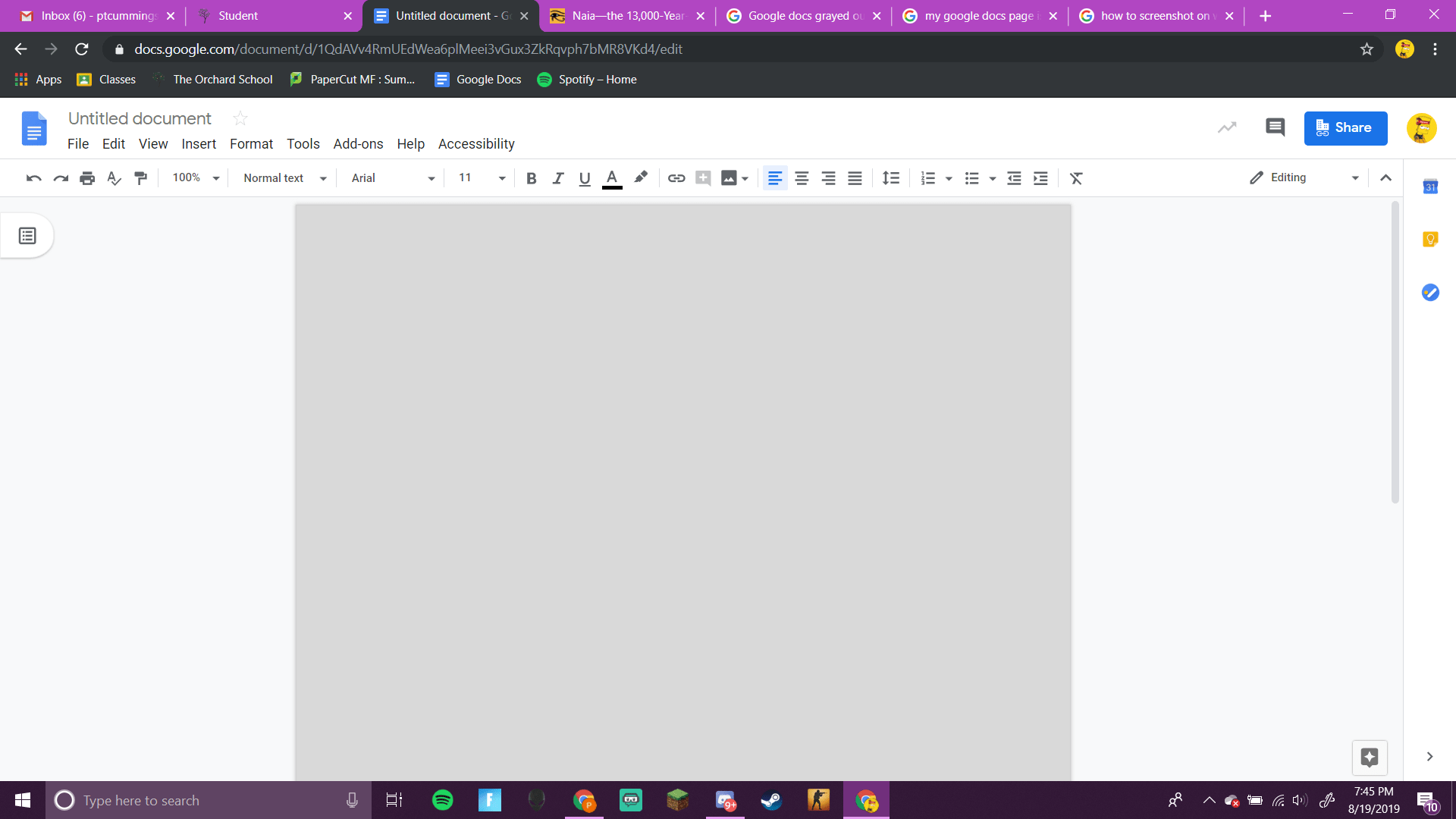Click the Explore button icon

1369,757
